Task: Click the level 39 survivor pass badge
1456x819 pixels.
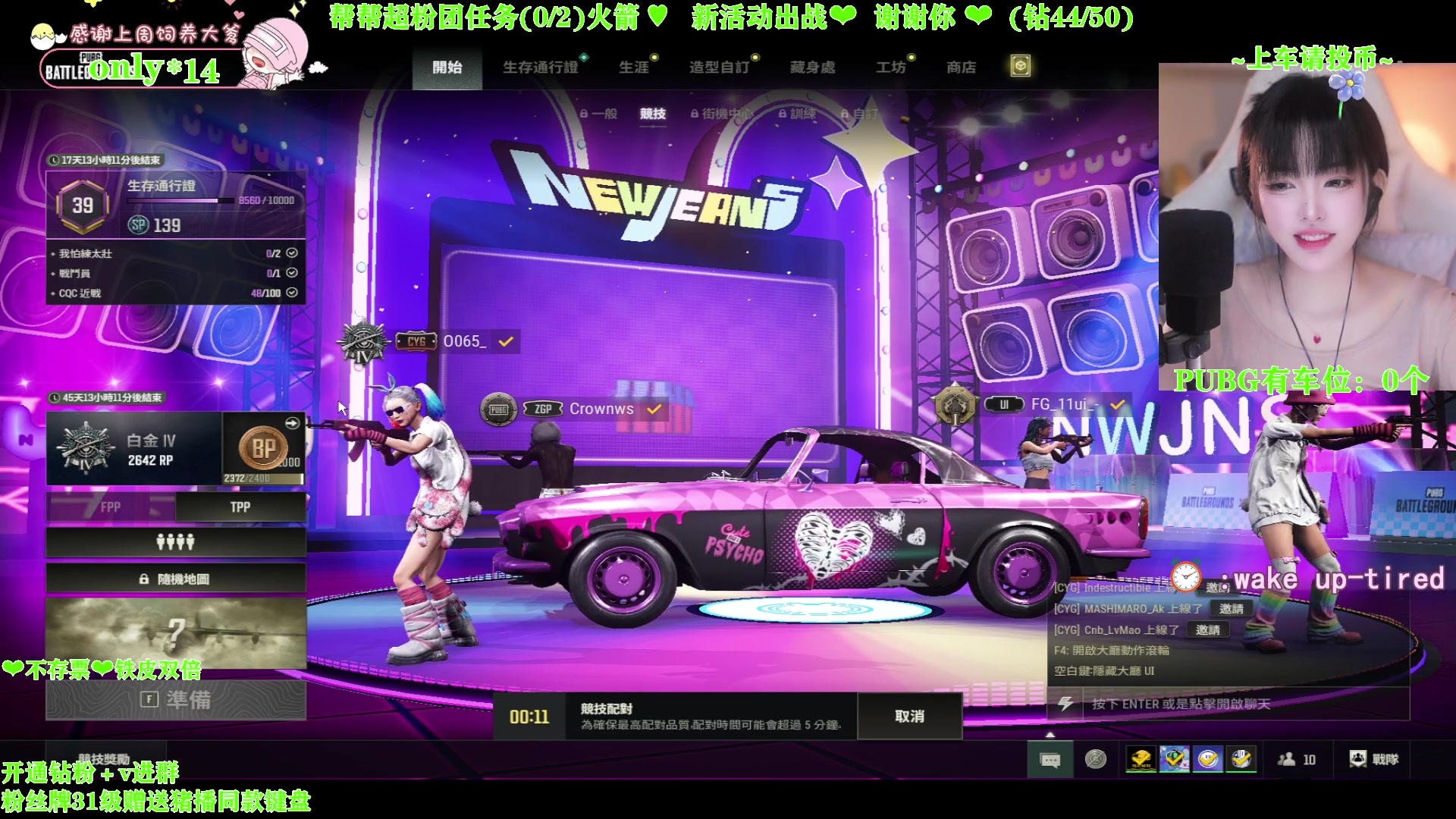Action: click(83, 206)
